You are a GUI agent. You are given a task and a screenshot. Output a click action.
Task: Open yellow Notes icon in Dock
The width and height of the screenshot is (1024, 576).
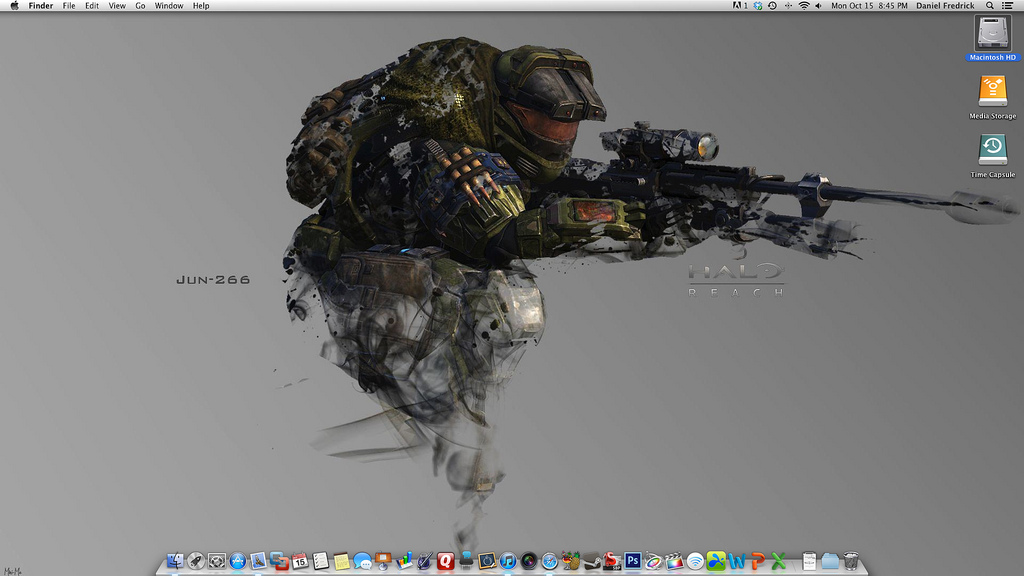click(342, 560)
